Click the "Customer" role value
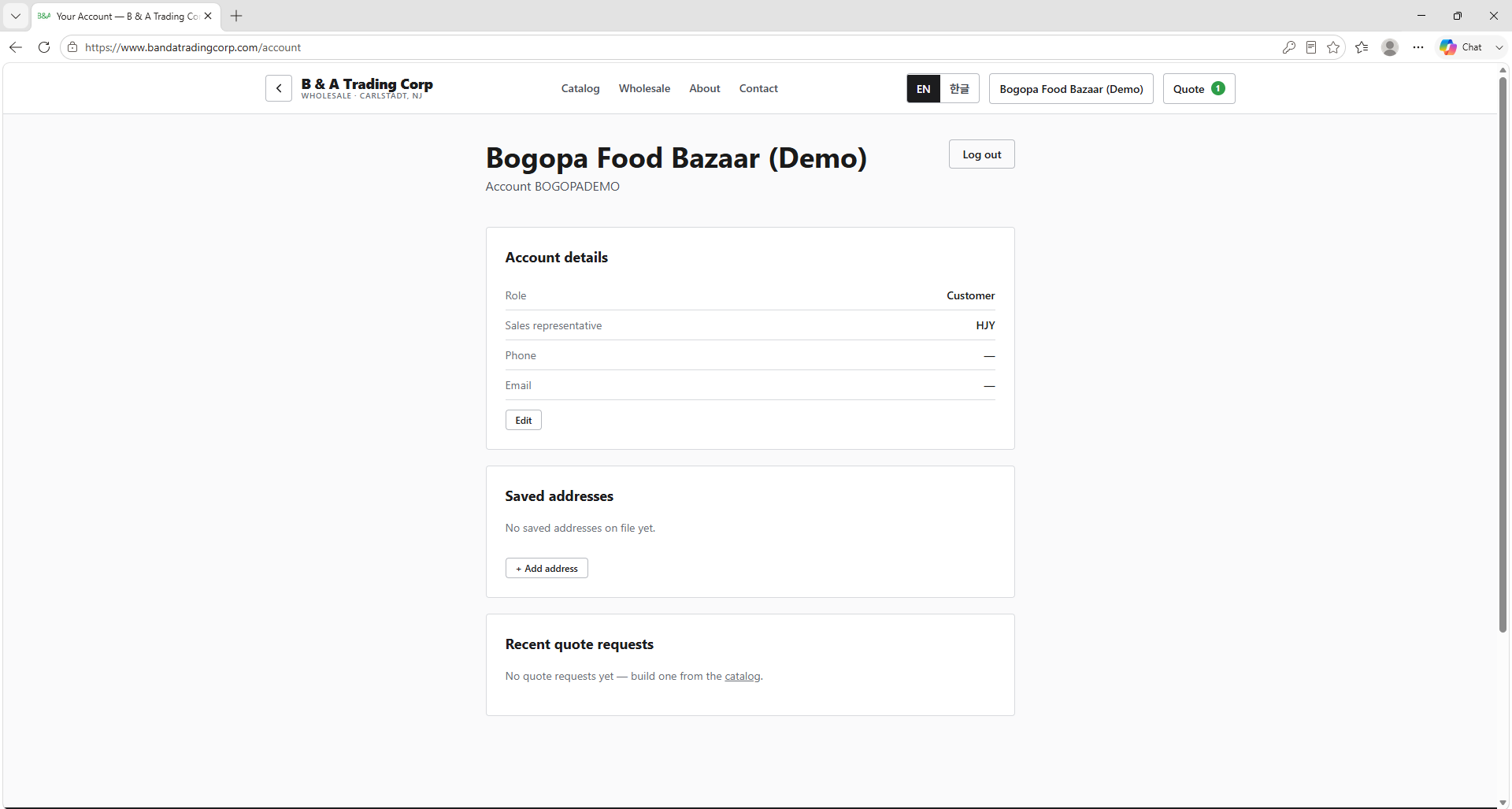This screenshot has width=1512, height=809. tap(971, 295)
